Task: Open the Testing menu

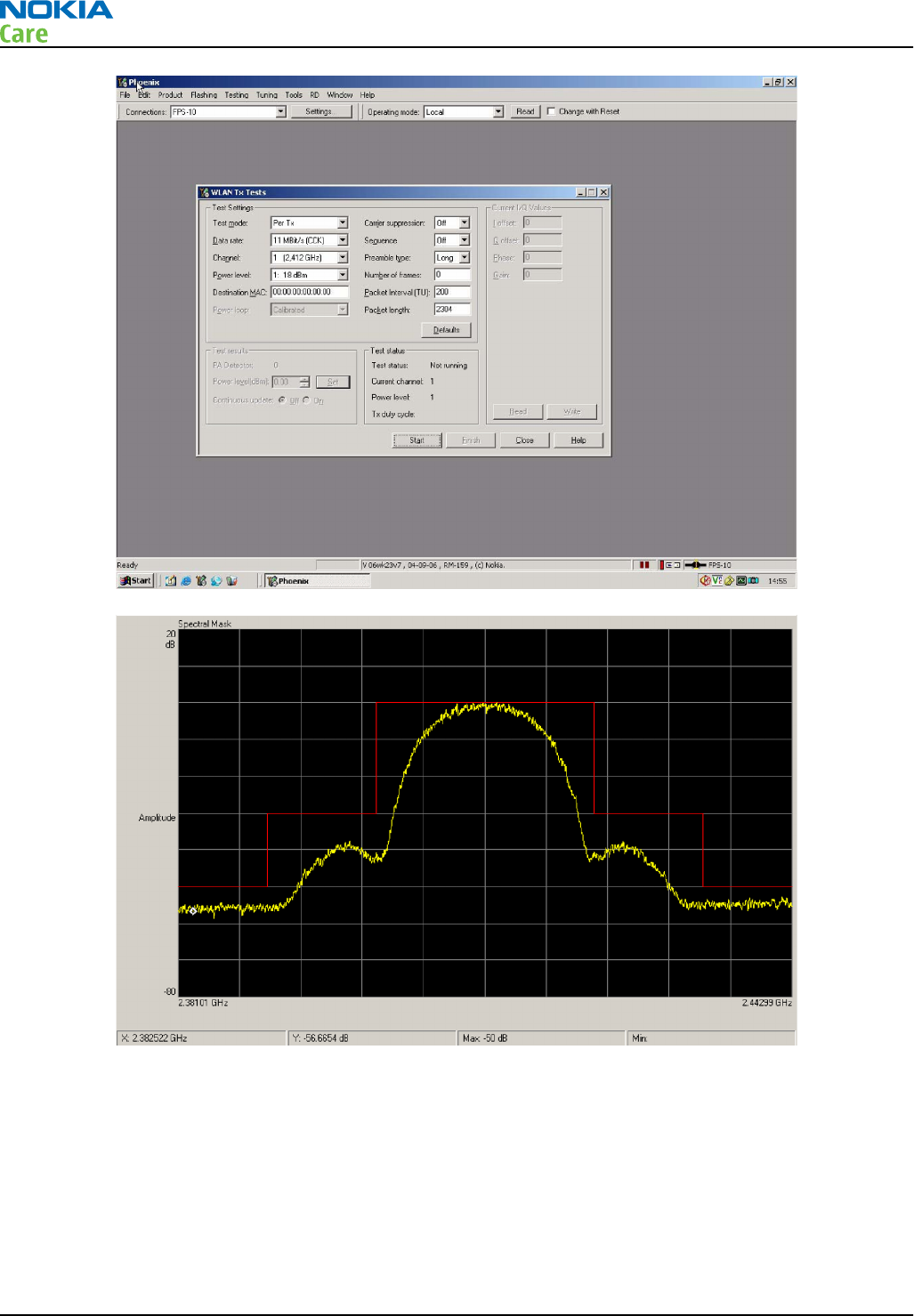Action: [x=237, y=95]
